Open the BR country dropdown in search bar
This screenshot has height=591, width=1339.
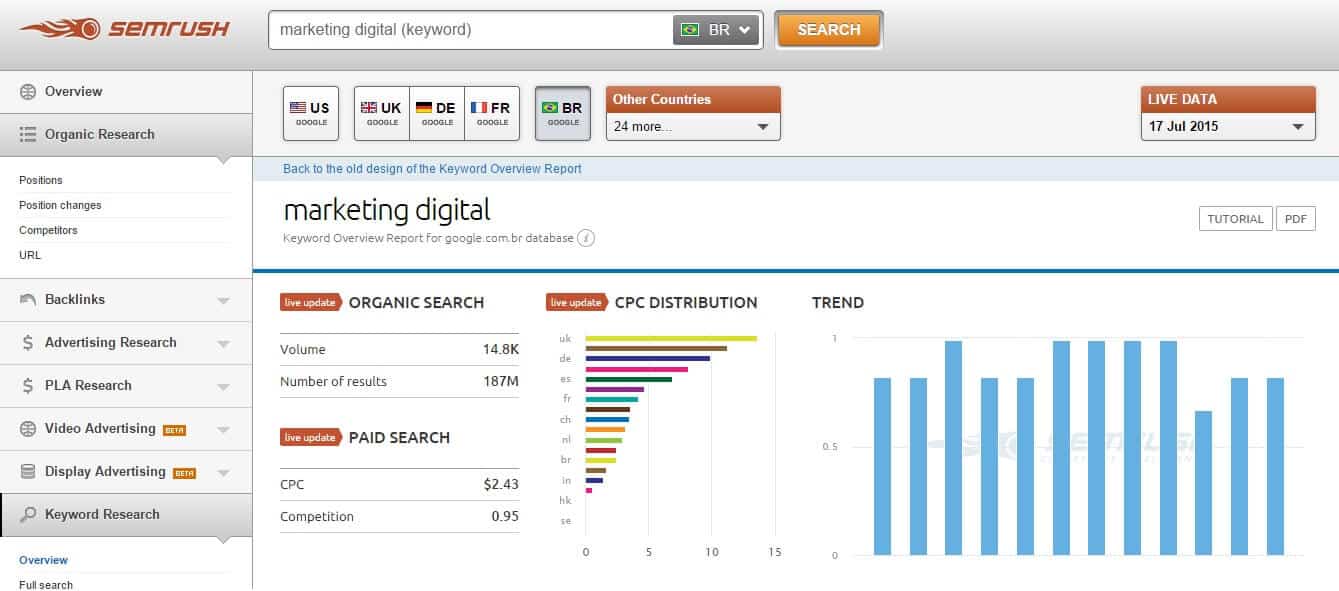point(716,30)
